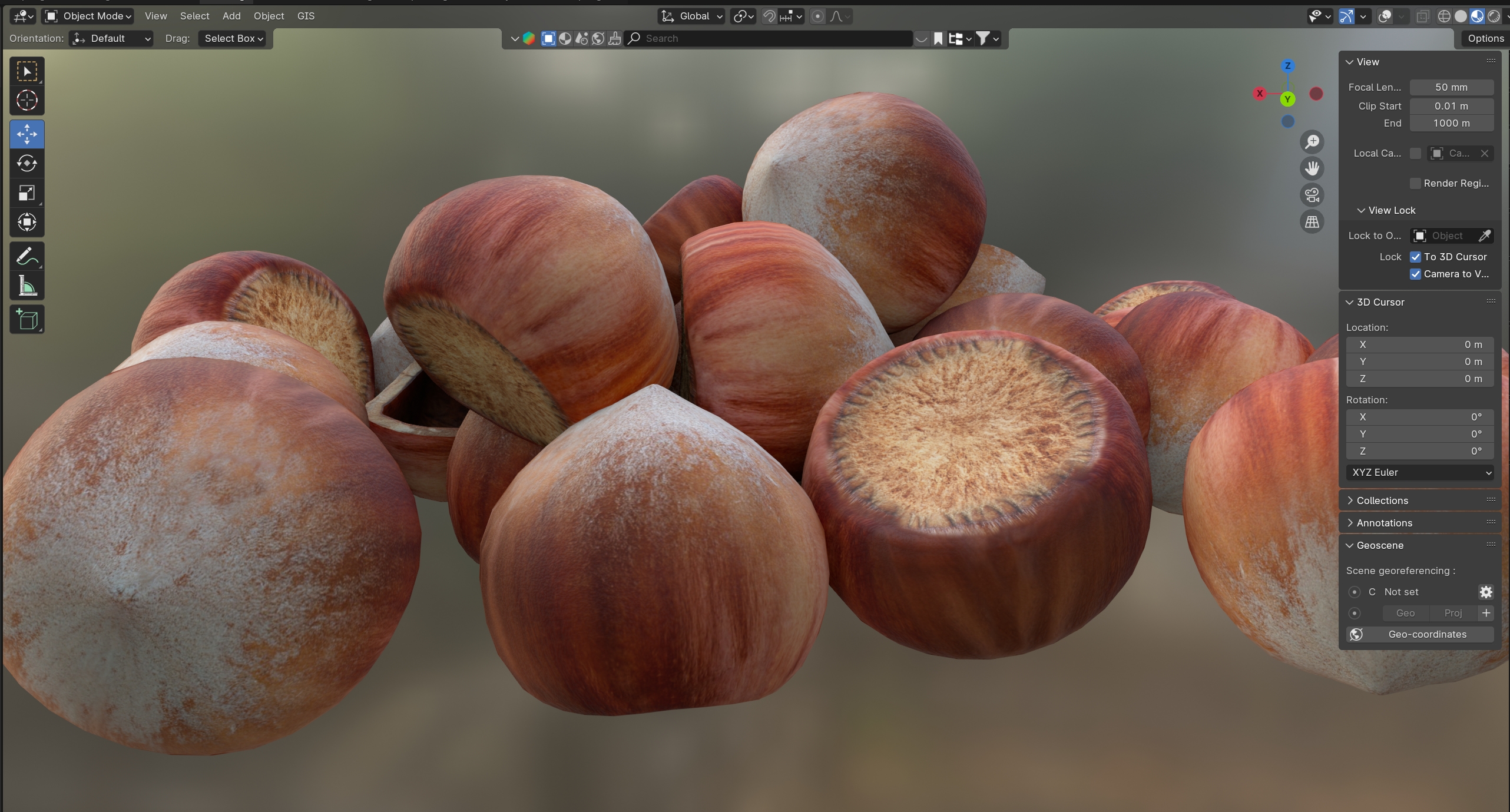Toggle perspective/orthographic grid icon
The width and height of the screenshot is (1510, 812).
tap(1312, 222)
